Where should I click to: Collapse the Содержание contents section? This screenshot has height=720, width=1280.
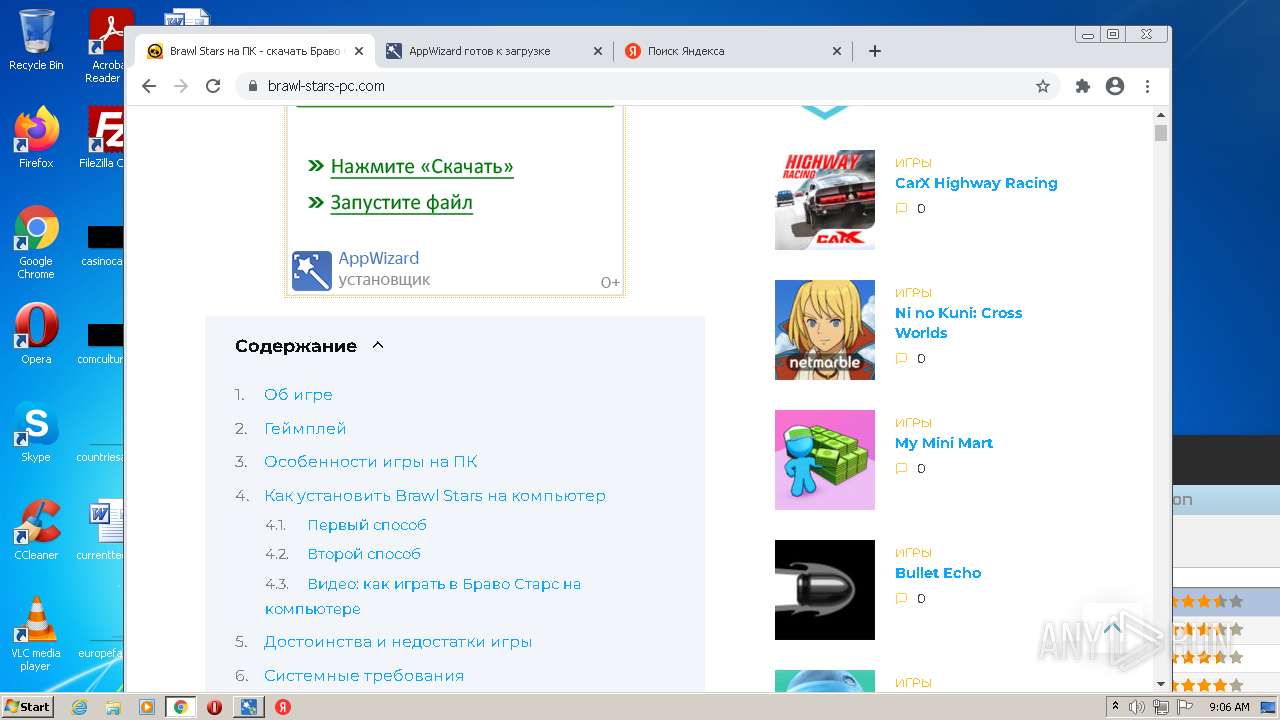[378, 346]
